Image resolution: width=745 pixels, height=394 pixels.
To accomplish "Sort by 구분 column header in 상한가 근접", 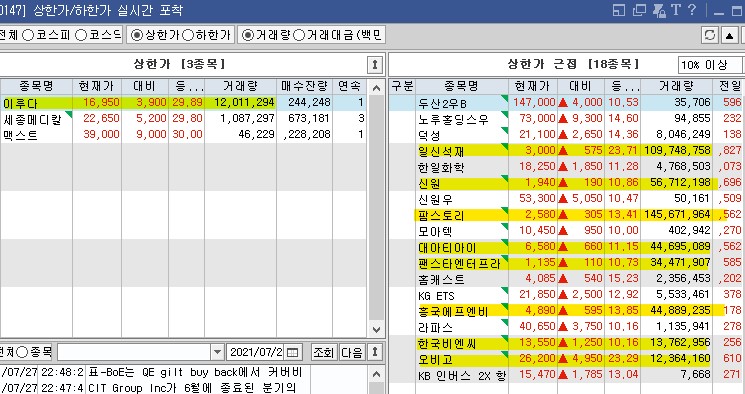I will [x=402, y=86].
